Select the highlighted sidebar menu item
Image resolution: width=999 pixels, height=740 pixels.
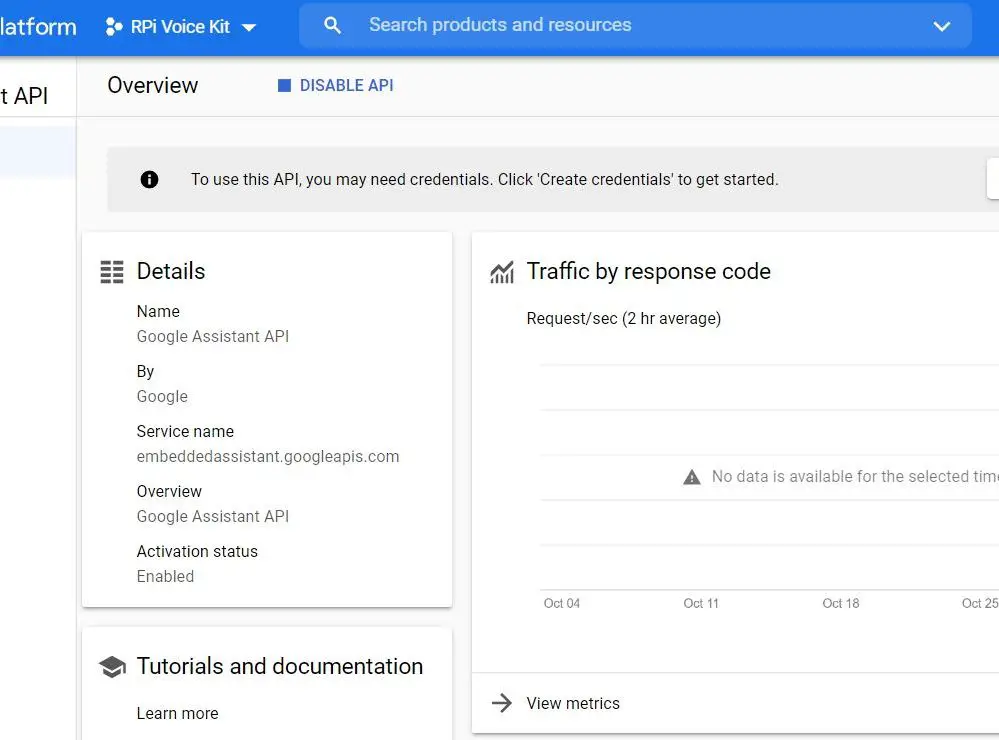tap(38, 152)
